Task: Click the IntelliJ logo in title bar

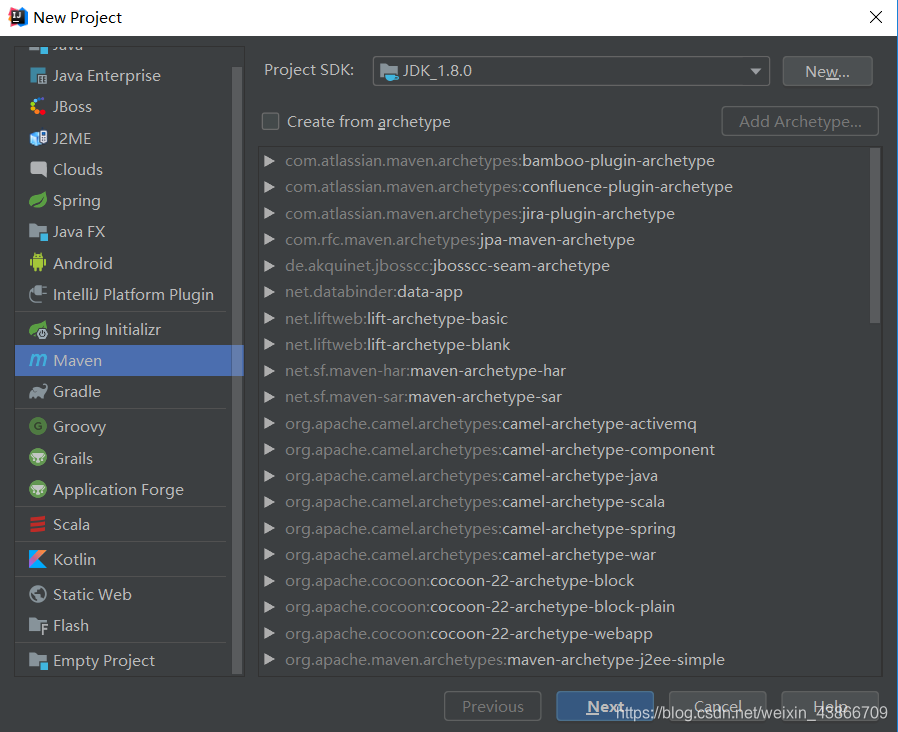Action: [x=18, y=17]
